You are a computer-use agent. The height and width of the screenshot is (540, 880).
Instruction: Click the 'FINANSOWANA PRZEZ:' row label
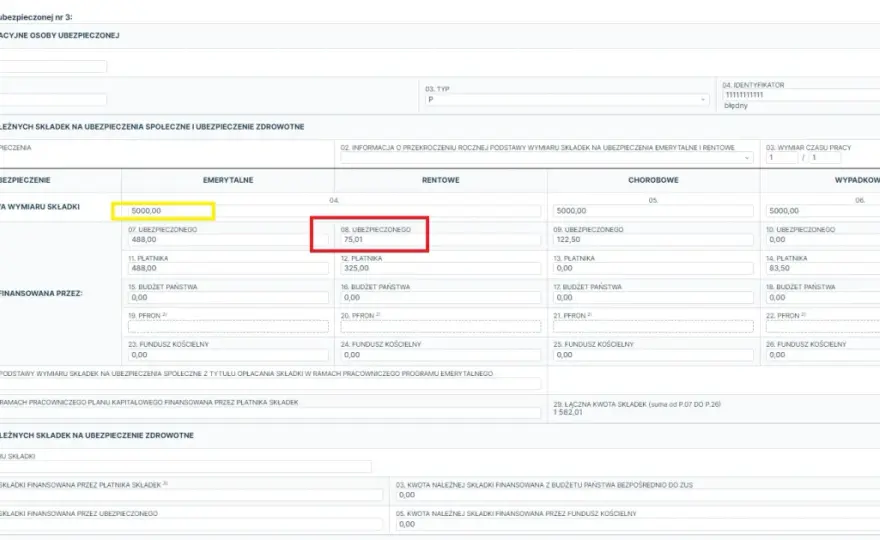click(41, 293)
